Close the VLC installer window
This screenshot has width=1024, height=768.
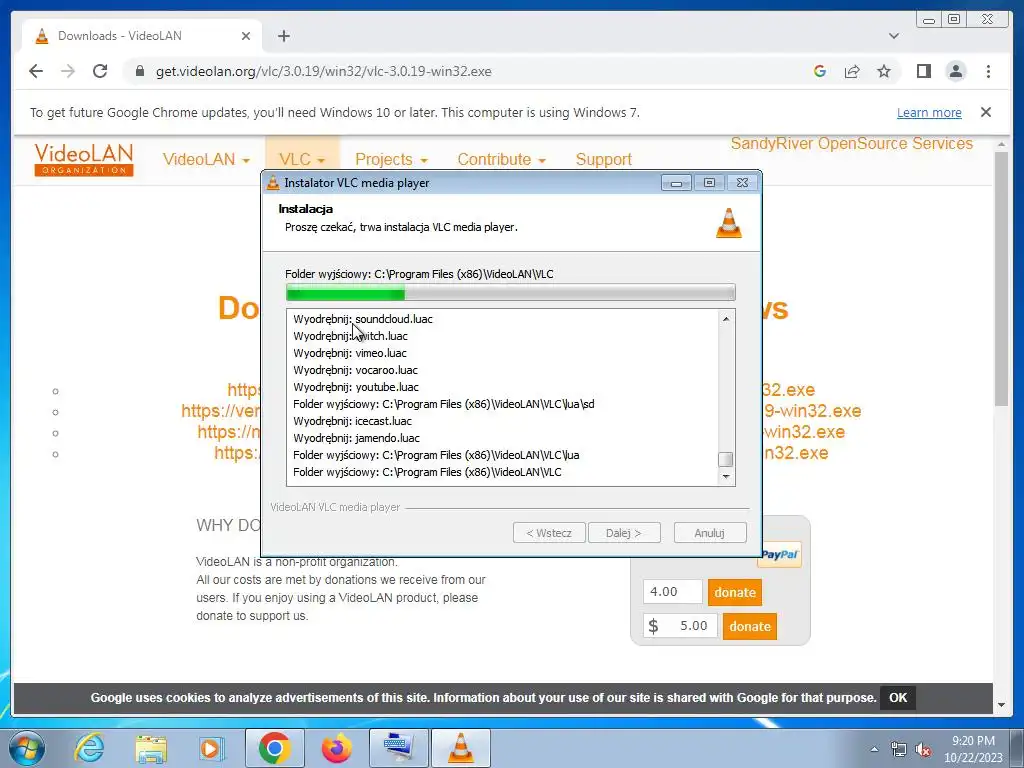[x=743, y=183]
